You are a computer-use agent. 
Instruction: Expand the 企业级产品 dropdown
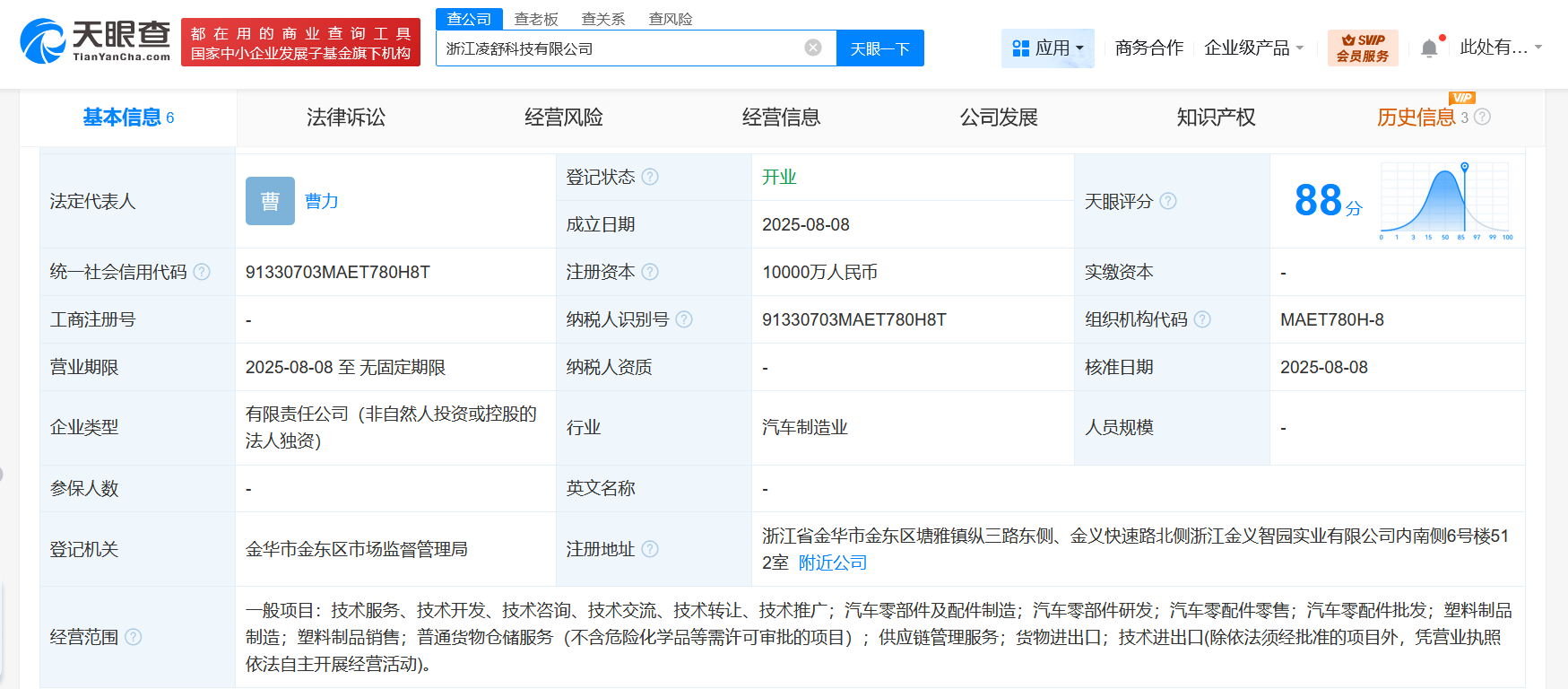(x=1253, y=48)
